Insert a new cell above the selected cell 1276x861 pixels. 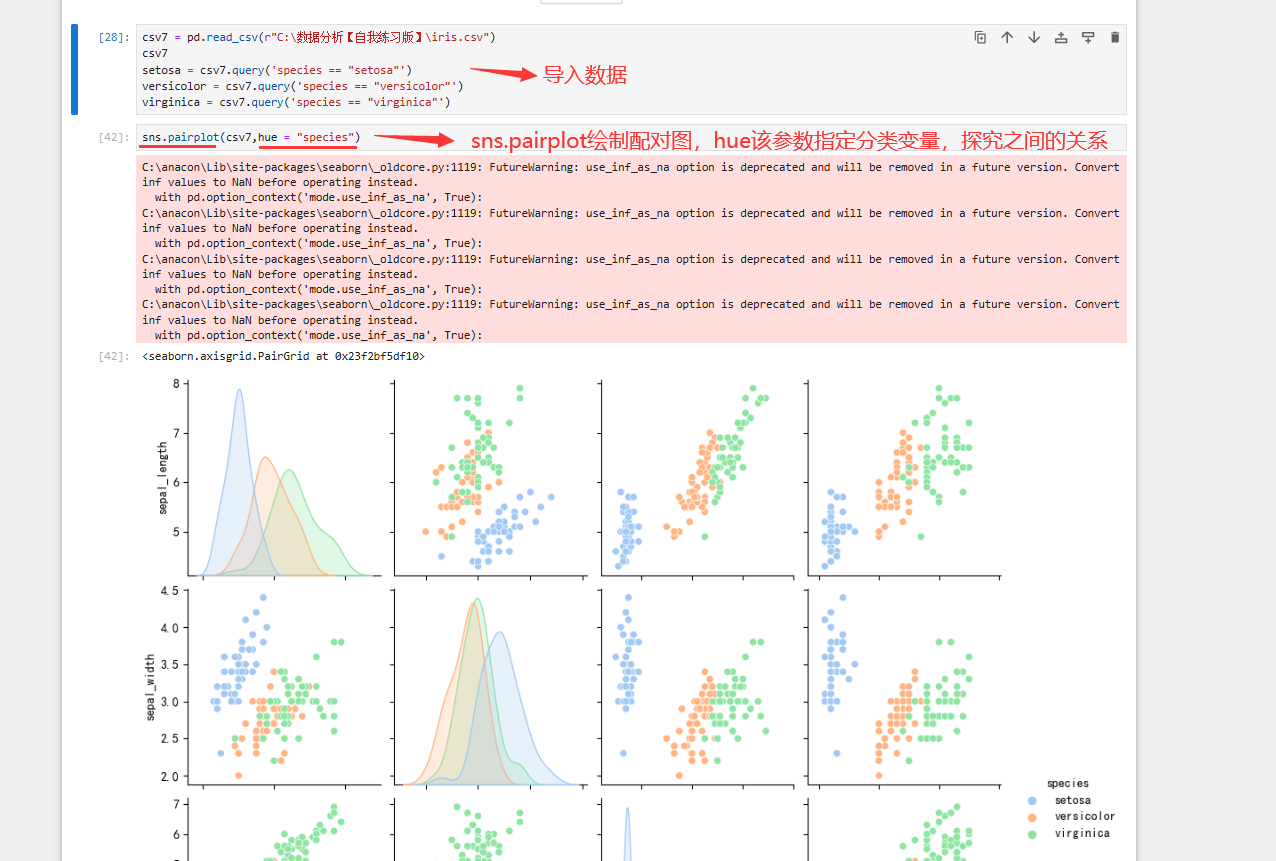[x=1061, y=37]
